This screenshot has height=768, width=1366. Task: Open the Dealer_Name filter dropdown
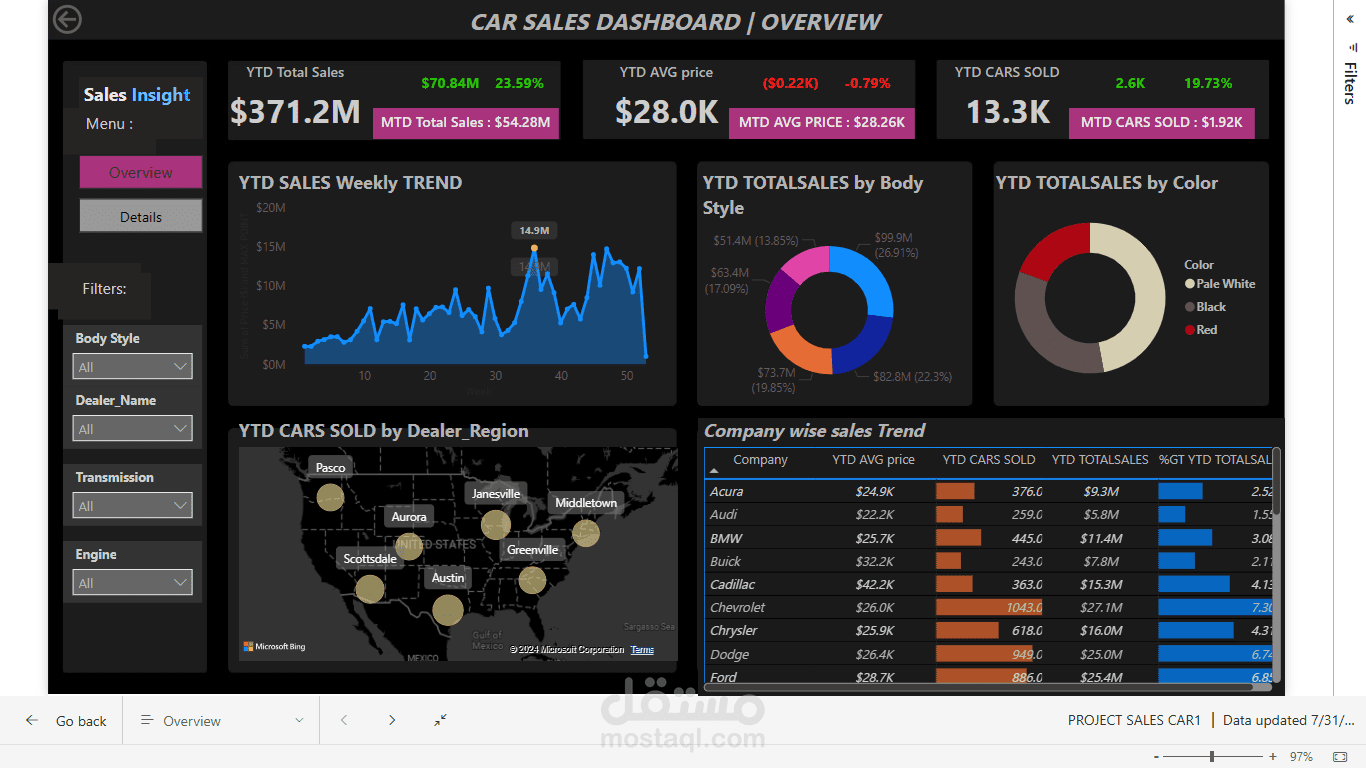tap(132, 429)
